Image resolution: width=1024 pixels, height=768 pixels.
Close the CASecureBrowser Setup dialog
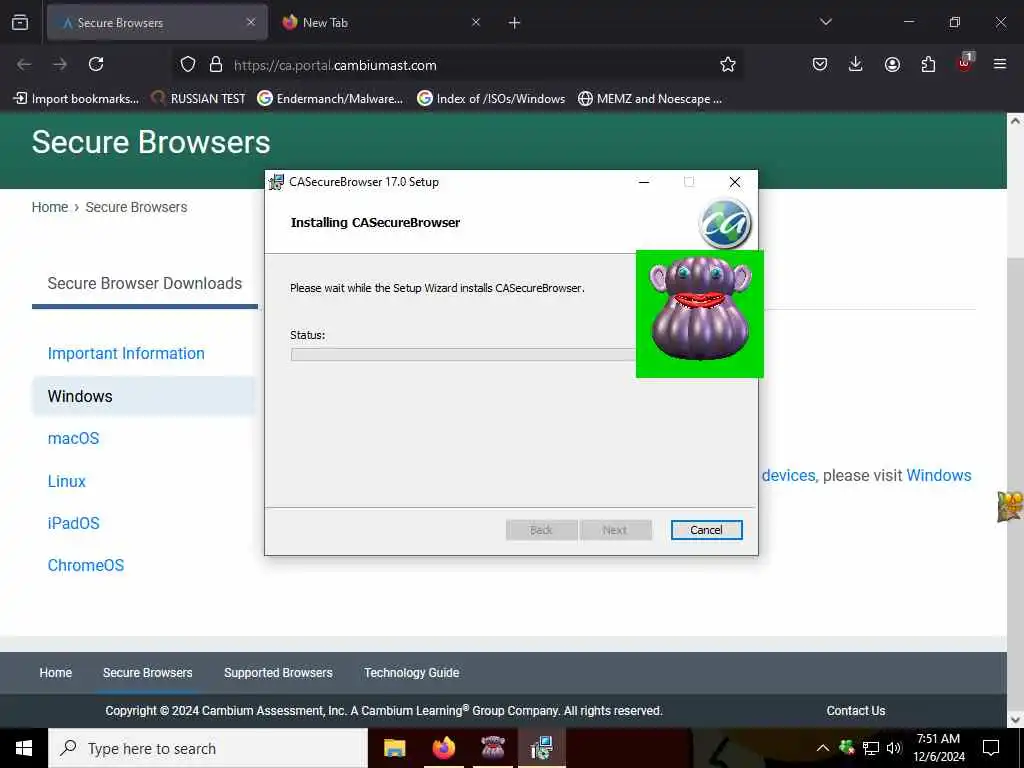(x=735, y=182)
